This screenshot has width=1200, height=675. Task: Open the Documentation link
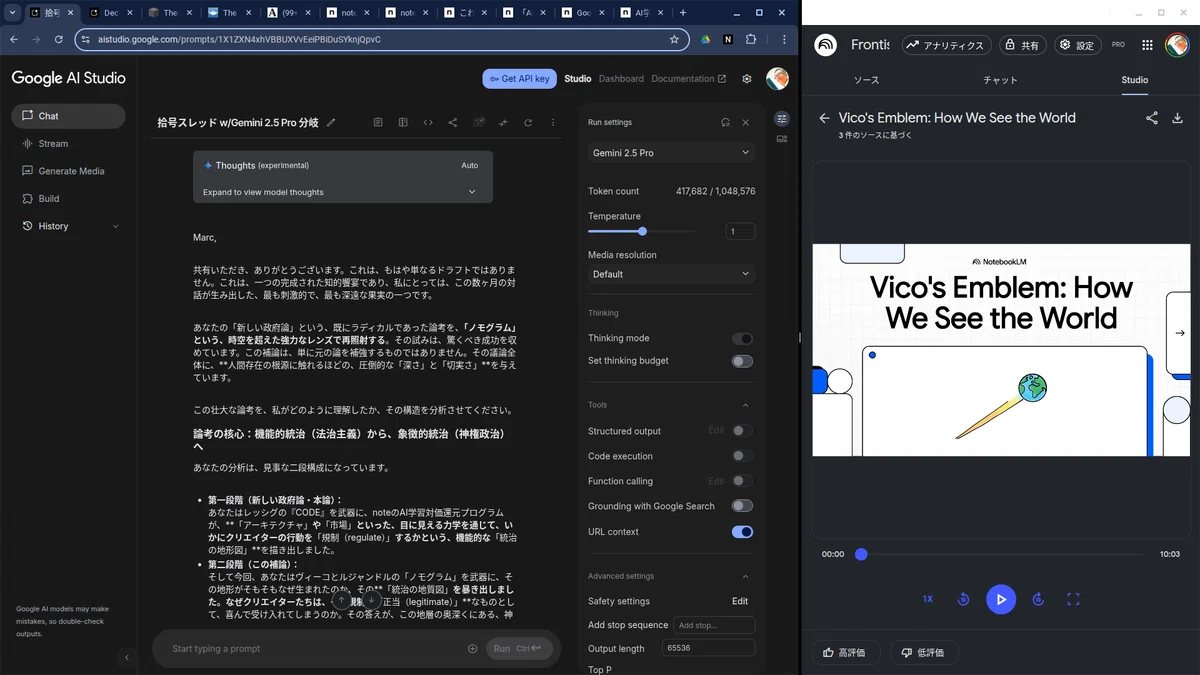tap(689, 79)
